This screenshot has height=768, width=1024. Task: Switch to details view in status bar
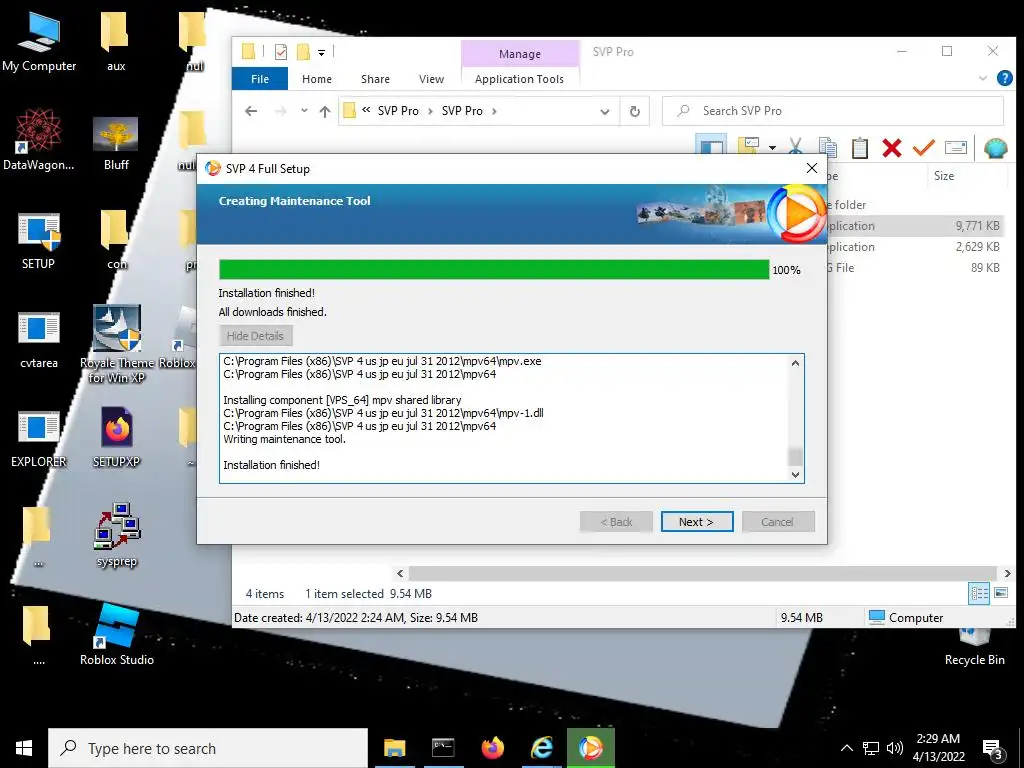pos(979,593)
